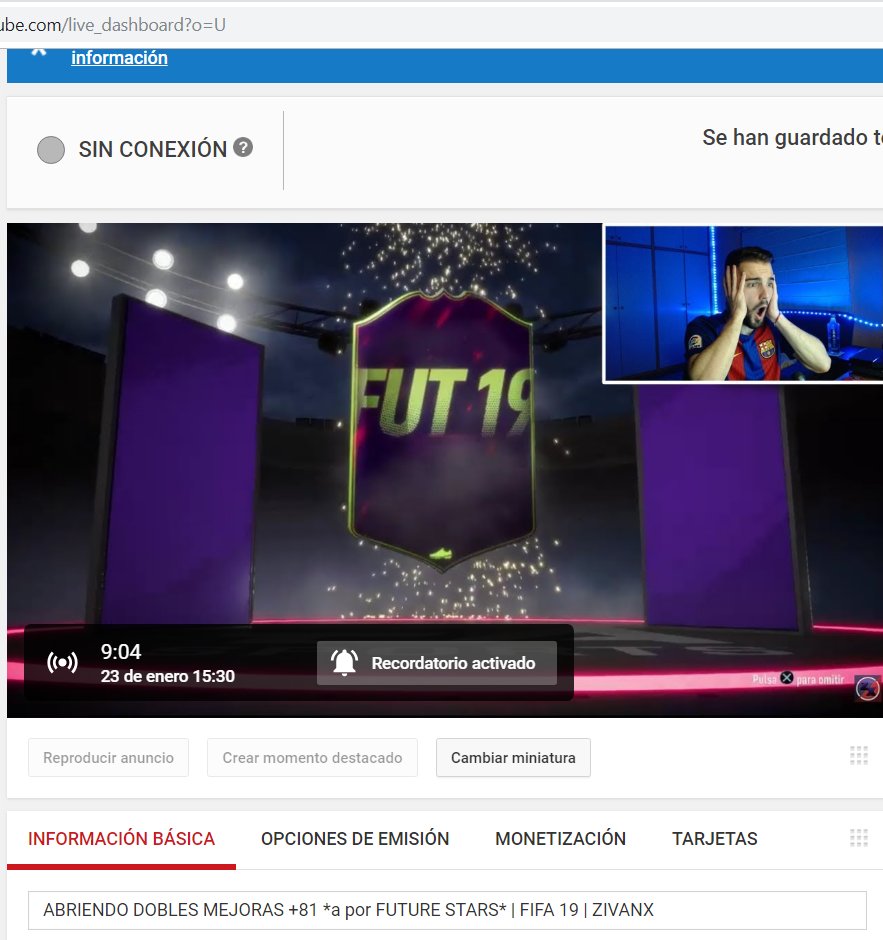Switch to the INFORMACIÓN BÁSICA tab
Viewport: 883px width, 940px height.
pyautogui.click(x=121, y=839)
